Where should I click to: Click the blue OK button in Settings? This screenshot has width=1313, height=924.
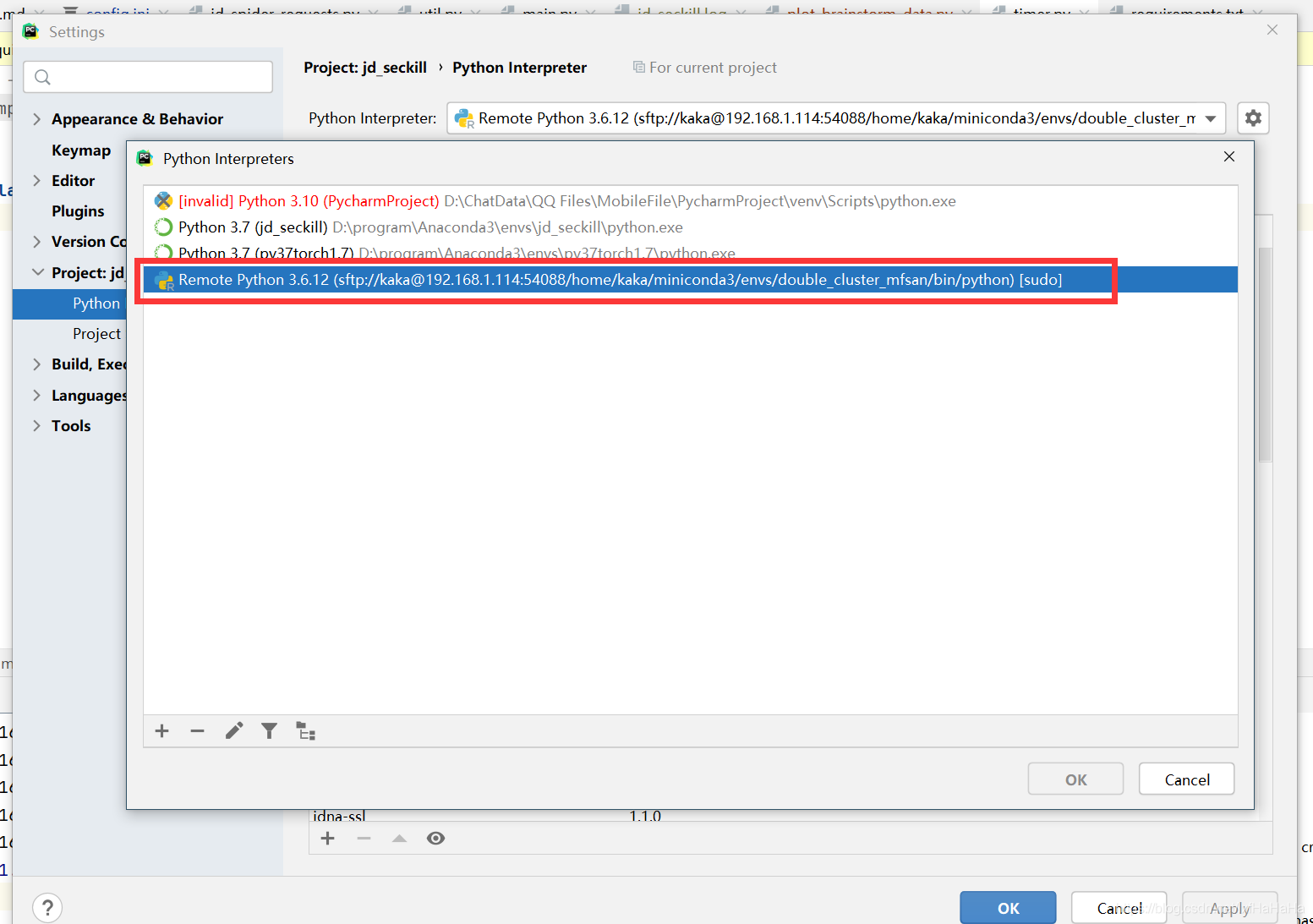pyautogui.click(x=1008, y=908)
